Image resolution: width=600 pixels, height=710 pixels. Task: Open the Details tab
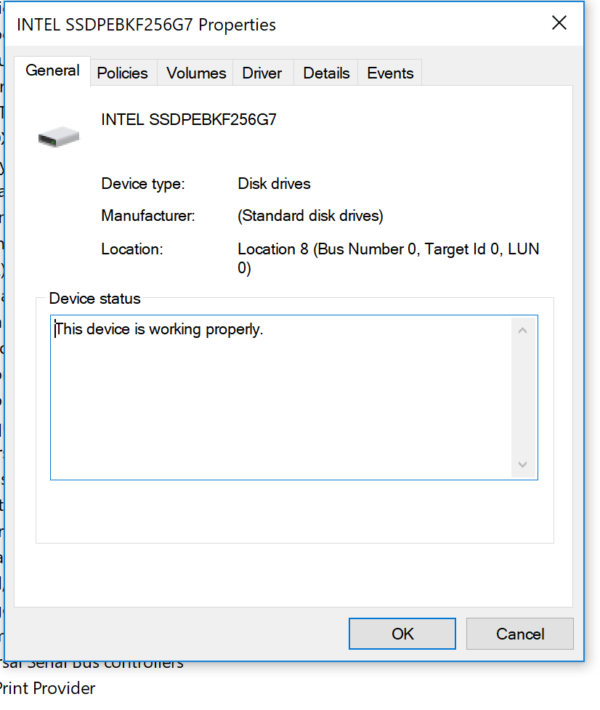click(326, 73)
